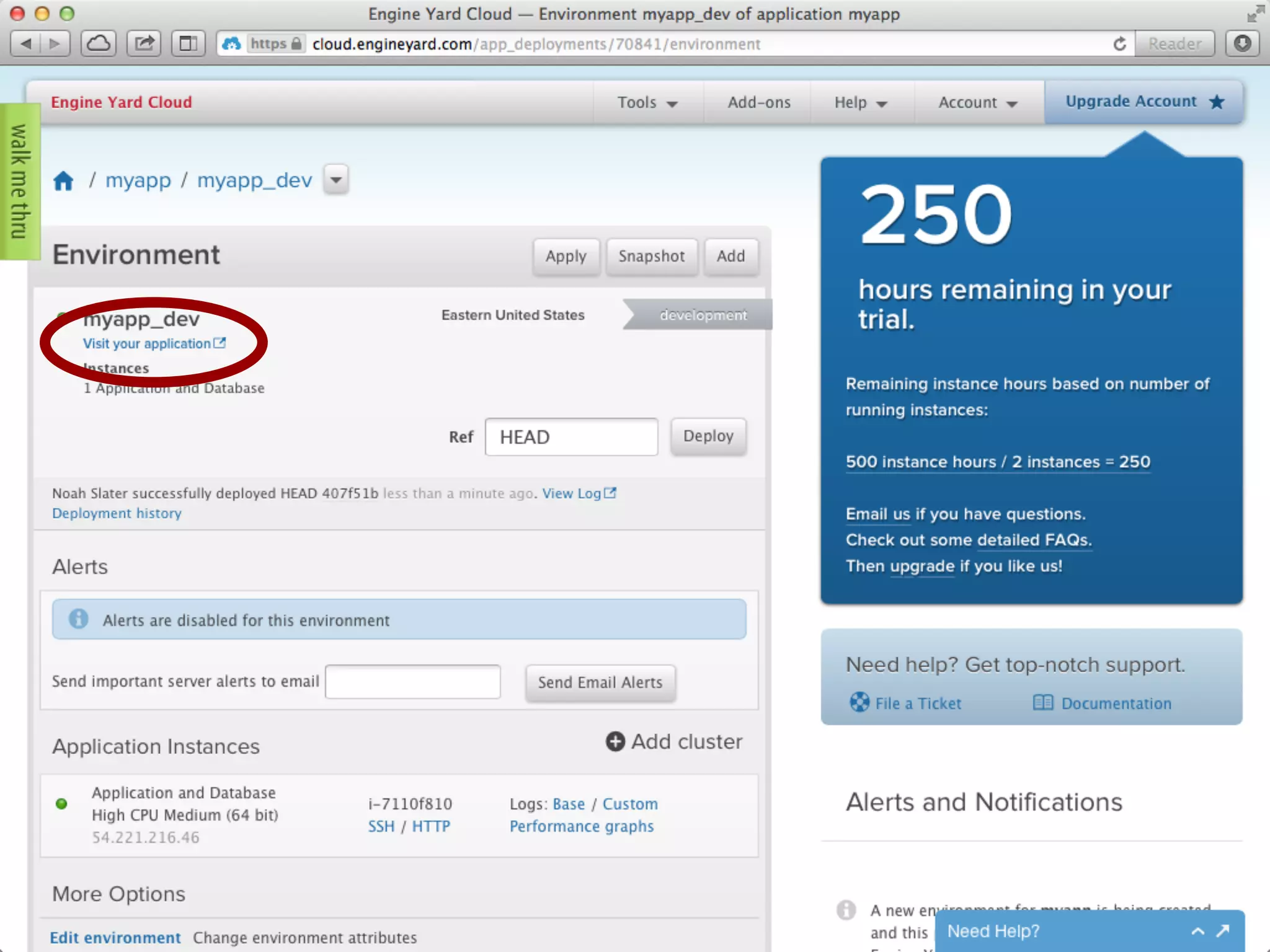Click the page reload icon
The width and height of the screenshot is (1270, 952).
pyautogui.click(x=1119, y=43)
